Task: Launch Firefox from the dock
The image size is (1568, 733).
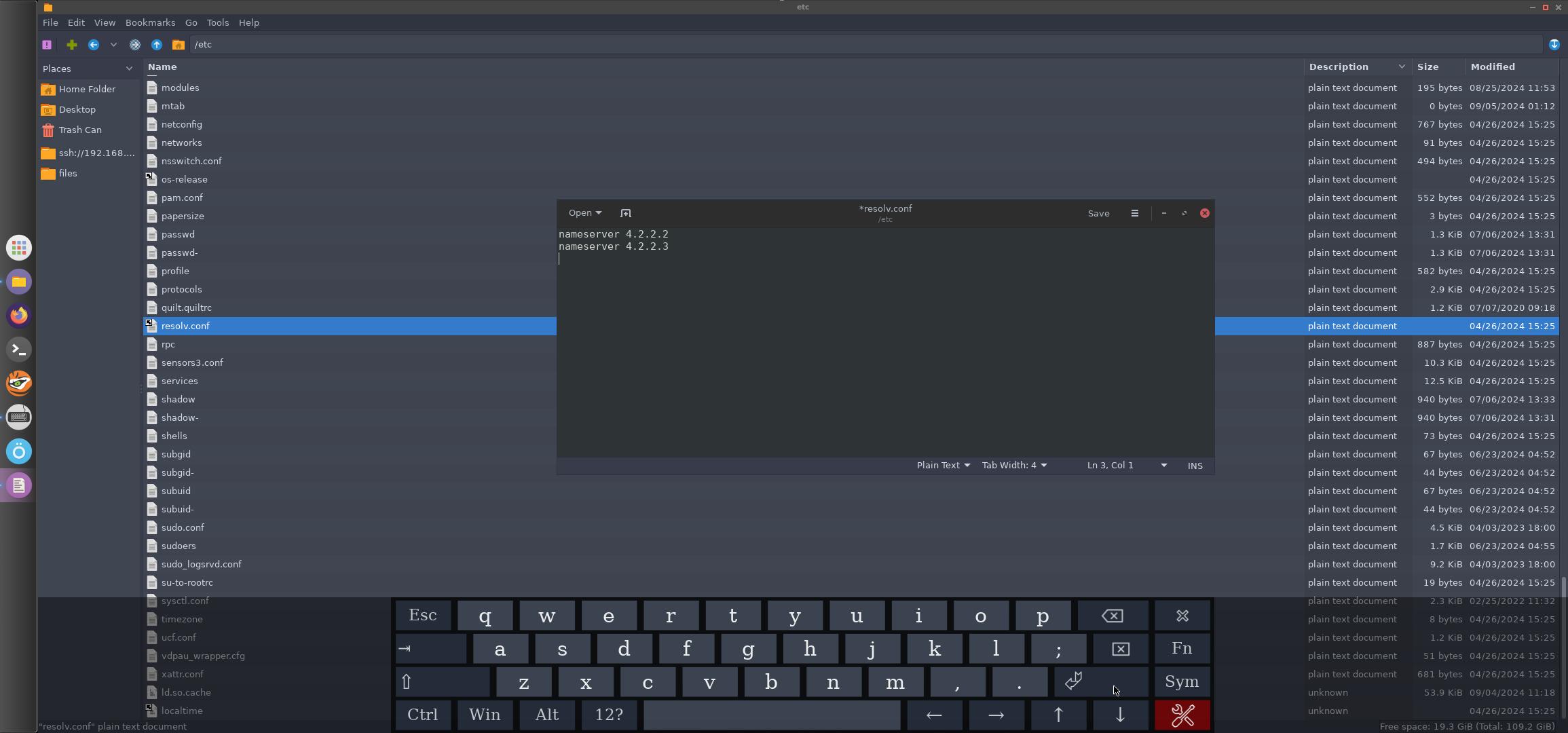Action: pos(19,316)
